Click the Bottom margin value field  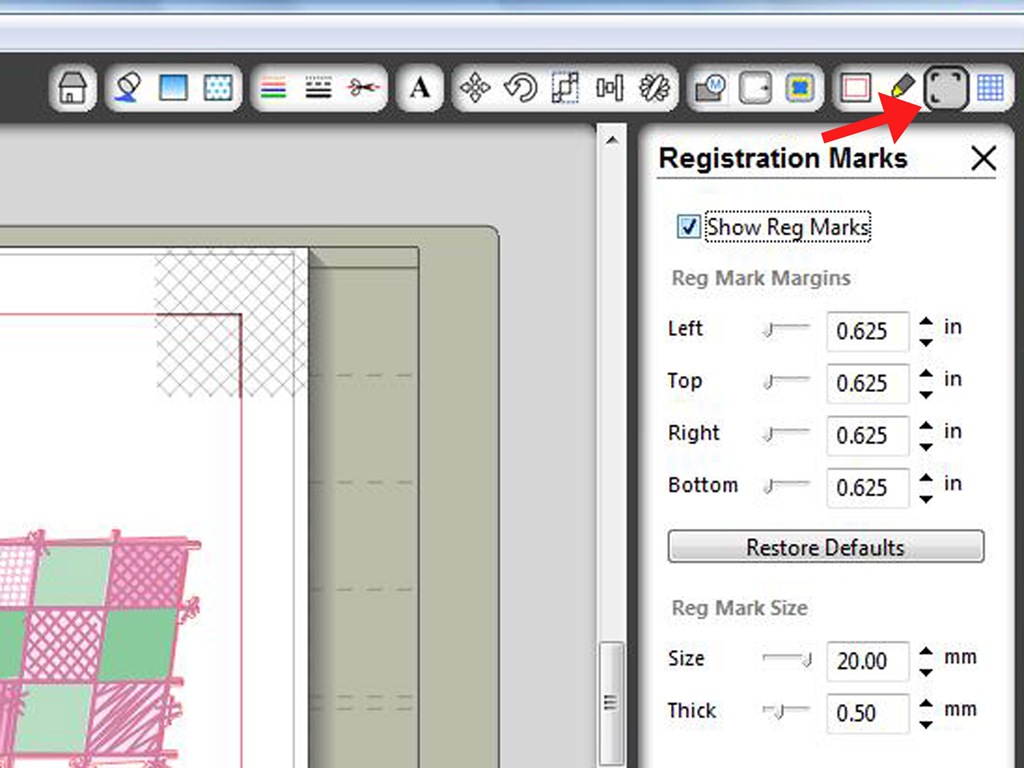pos(867,488)
